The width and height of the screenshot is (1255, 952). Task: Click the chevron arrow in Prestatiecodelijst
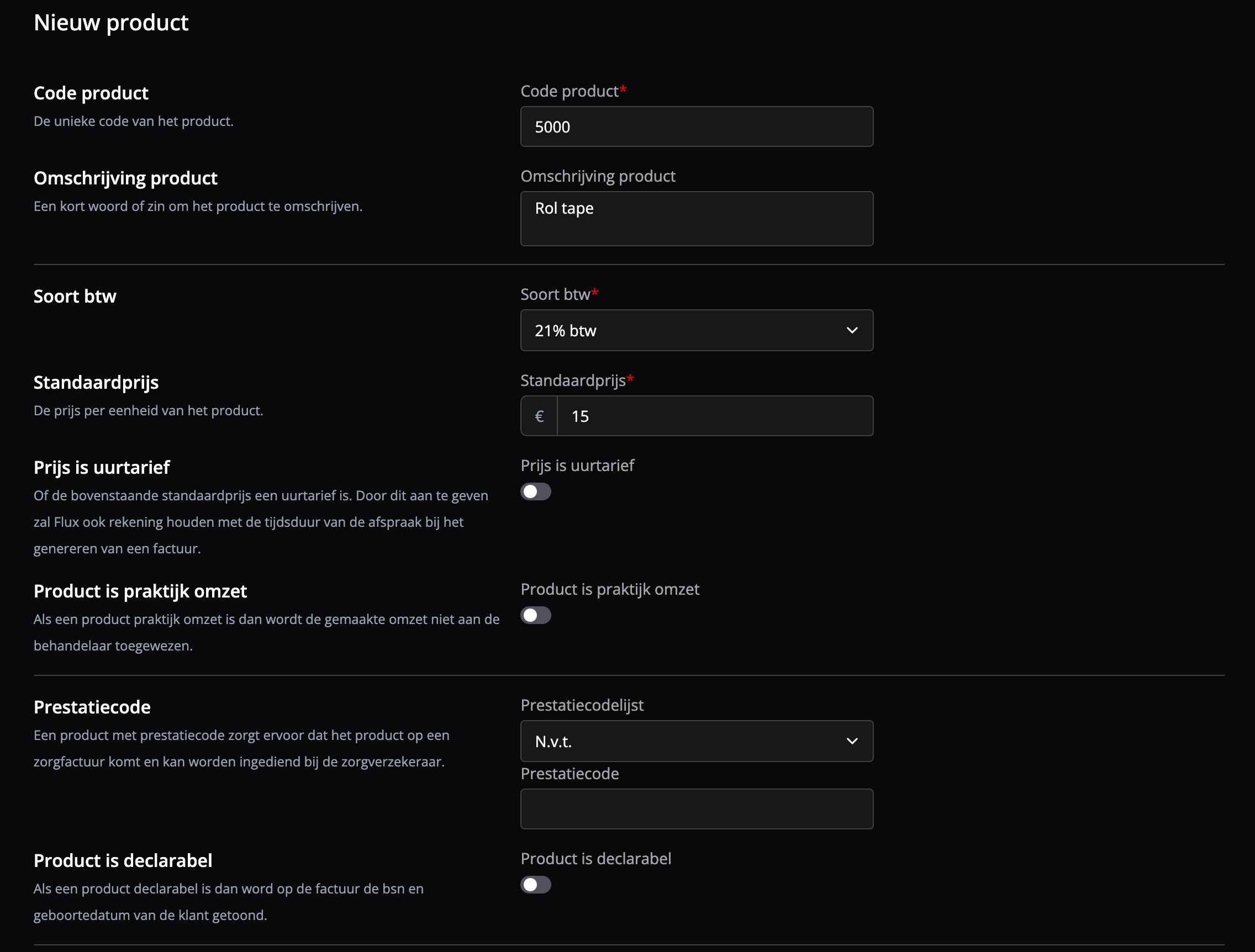pyautogui.click(x=852, y=741)
